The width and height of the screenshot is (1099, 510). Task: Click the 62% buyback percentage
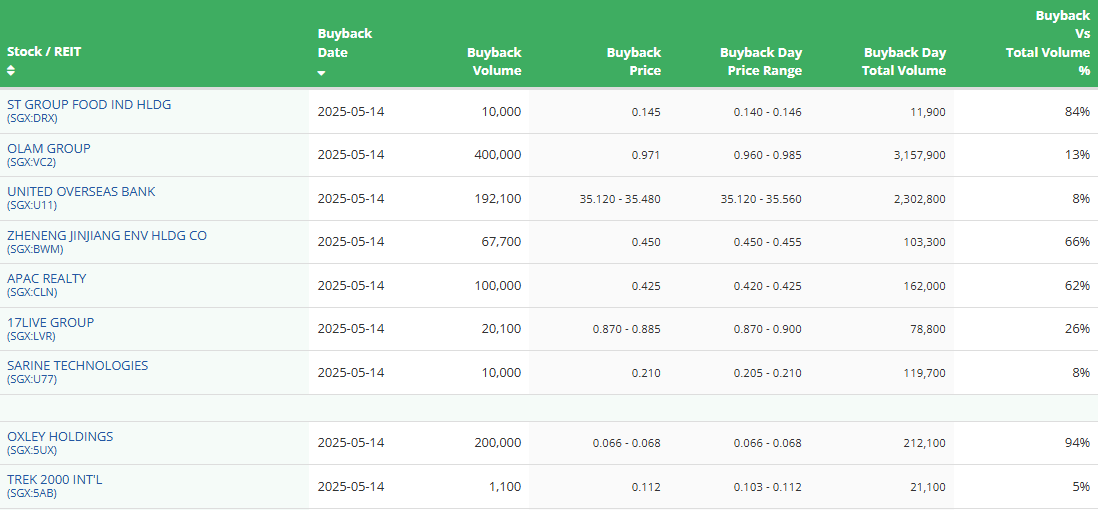[x=1079, y=285]
